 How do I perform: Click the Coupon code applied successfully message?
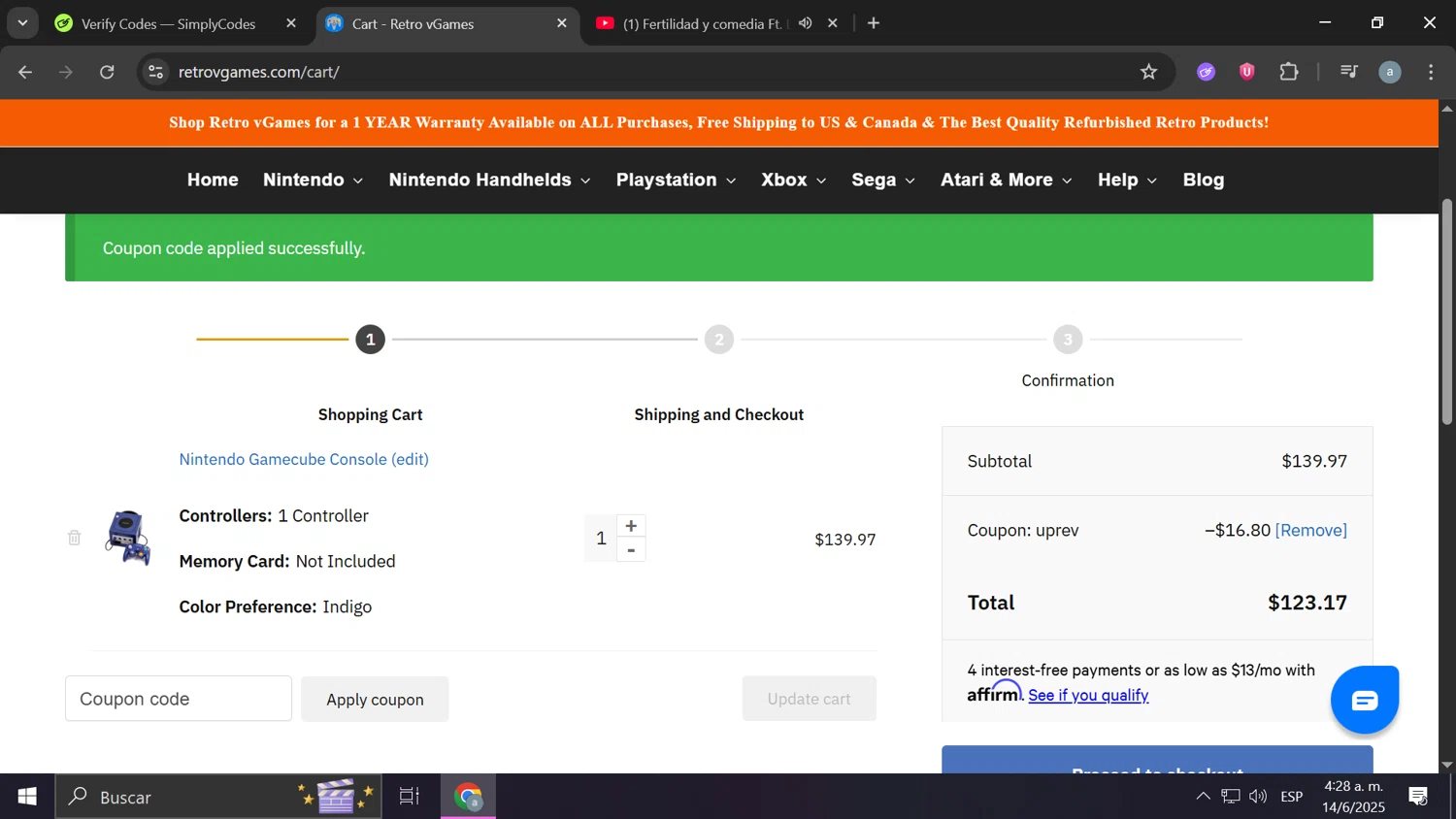click(x=234, y=248)
